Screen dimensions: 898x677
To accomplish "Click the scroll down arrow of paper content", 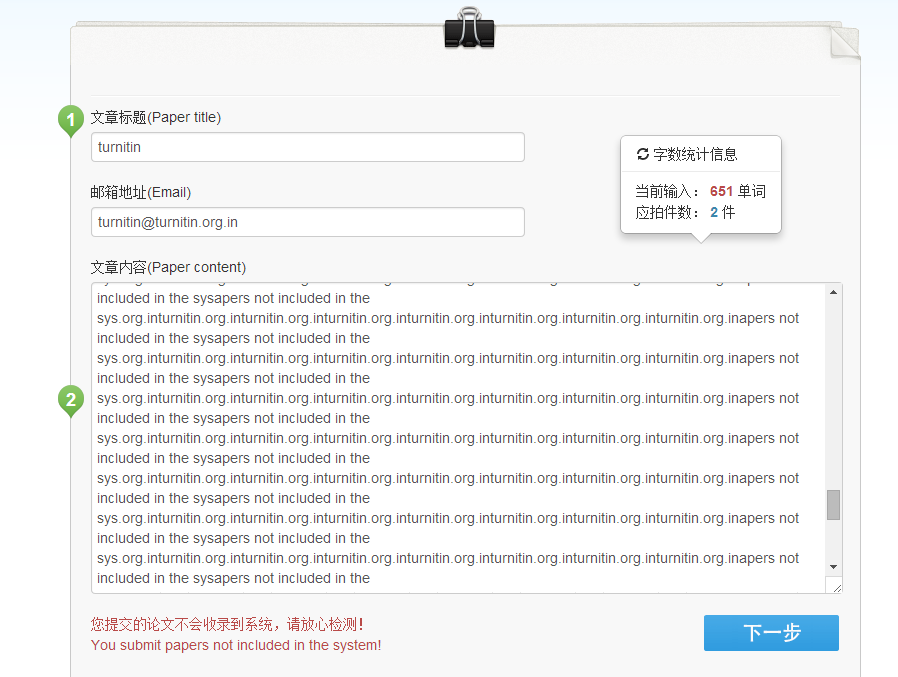I will point(833,567).
